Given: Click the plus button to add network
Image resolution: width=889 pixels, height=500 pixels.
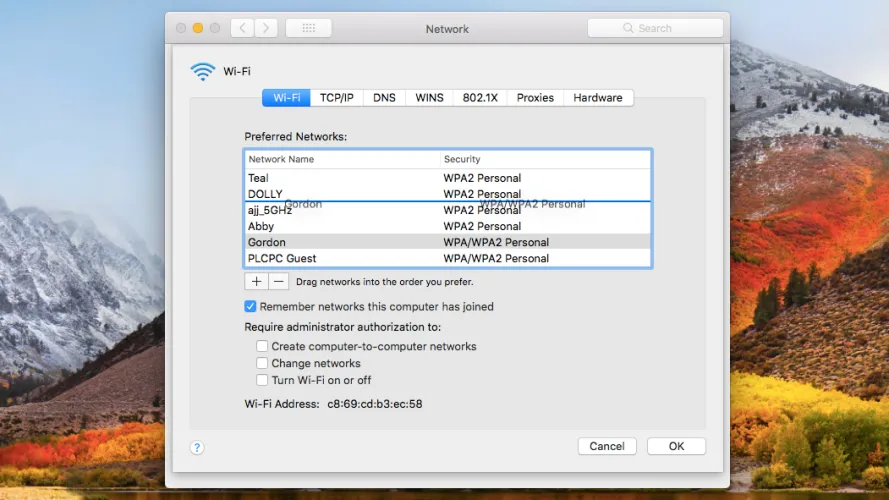Looking at the screenshot, I should [256, 282].
